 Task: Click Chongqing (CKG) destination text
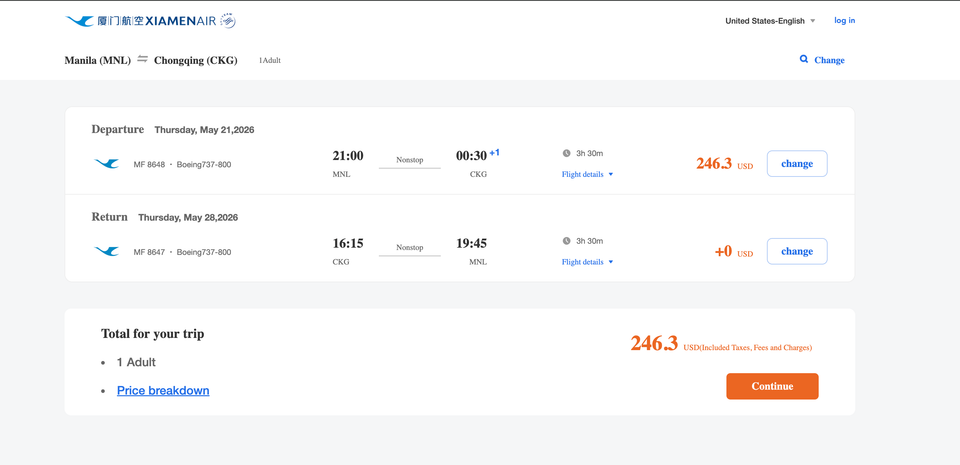(195, 60)
